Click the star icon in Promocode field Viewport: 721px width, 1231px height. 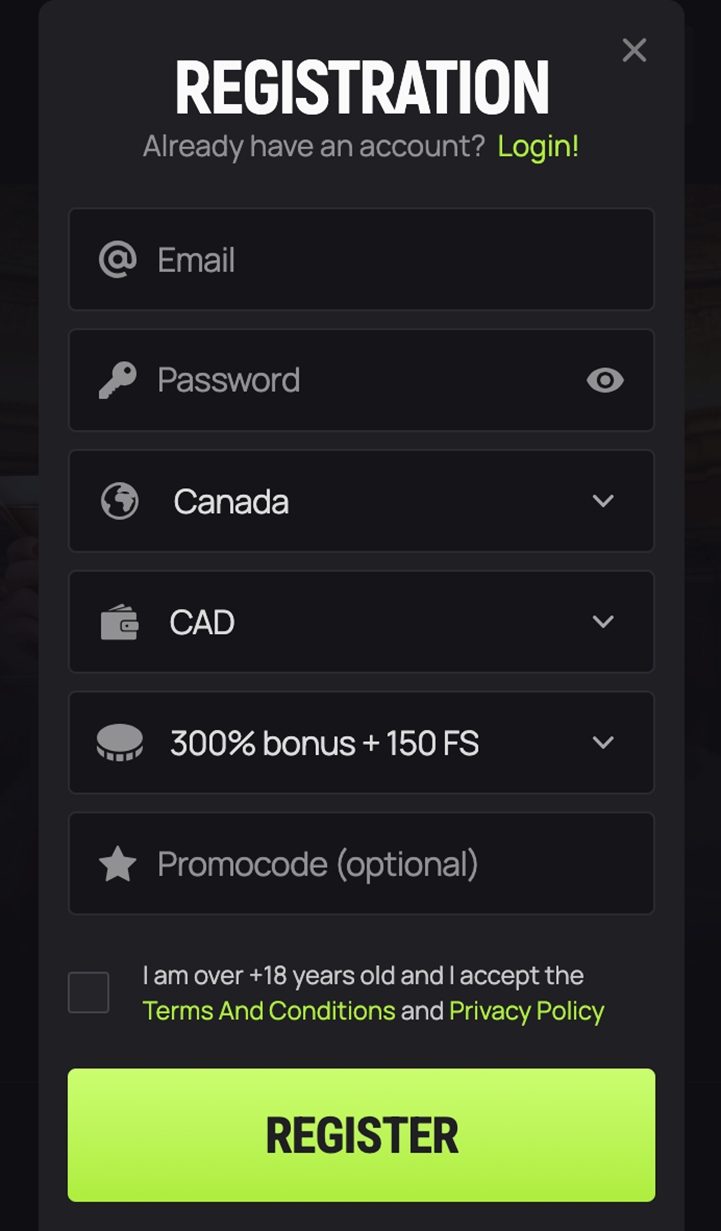coord(118,864)
